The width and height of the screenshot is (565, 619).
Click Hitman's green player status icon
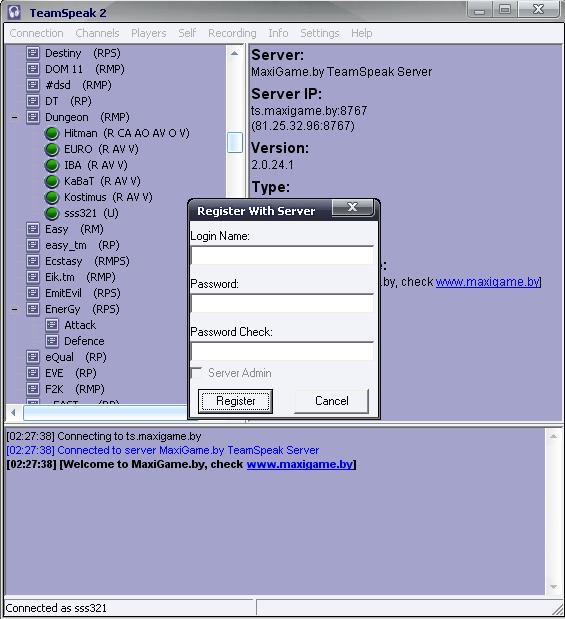coord(52,133)
